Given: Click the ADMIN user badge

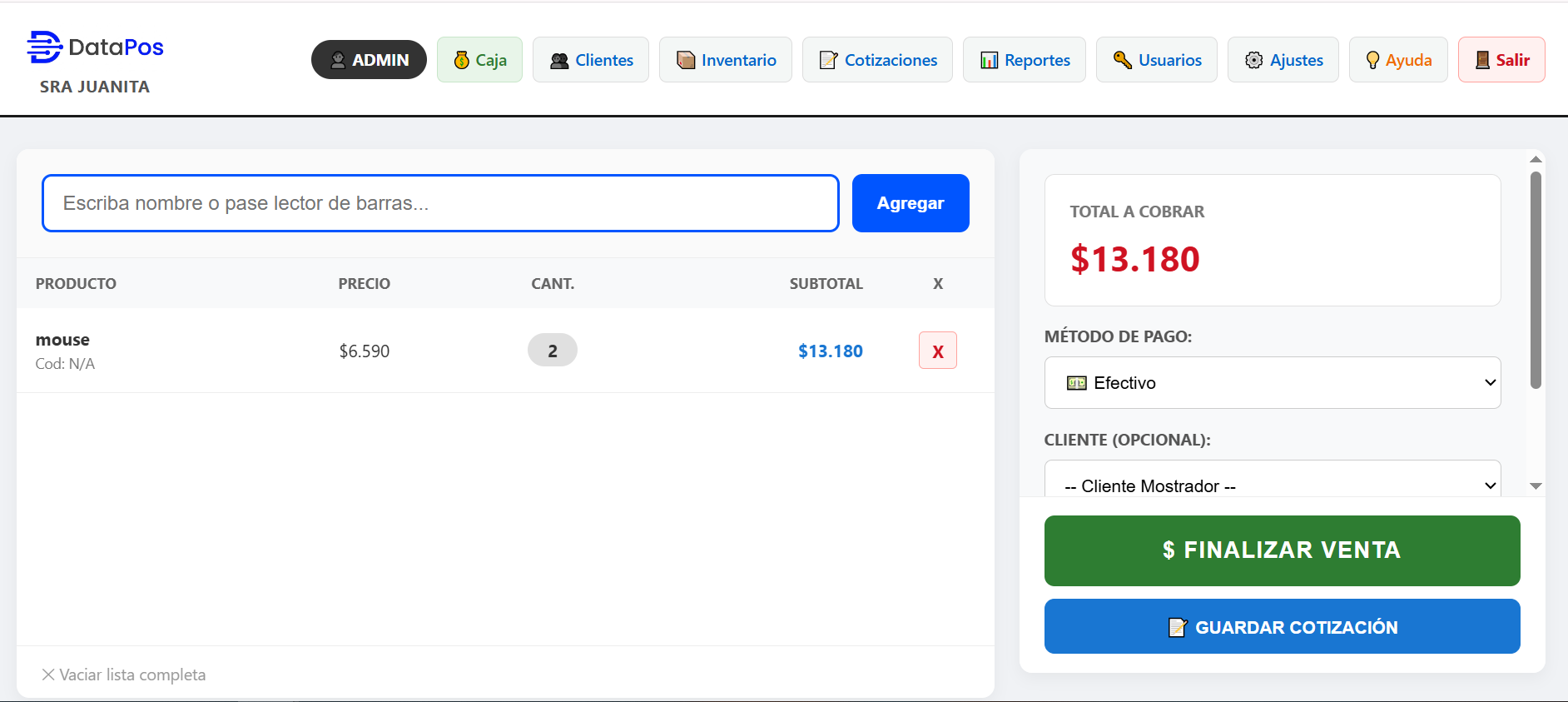Looking at the screenshot, I should pyautogui.click(x=369, y=60).
